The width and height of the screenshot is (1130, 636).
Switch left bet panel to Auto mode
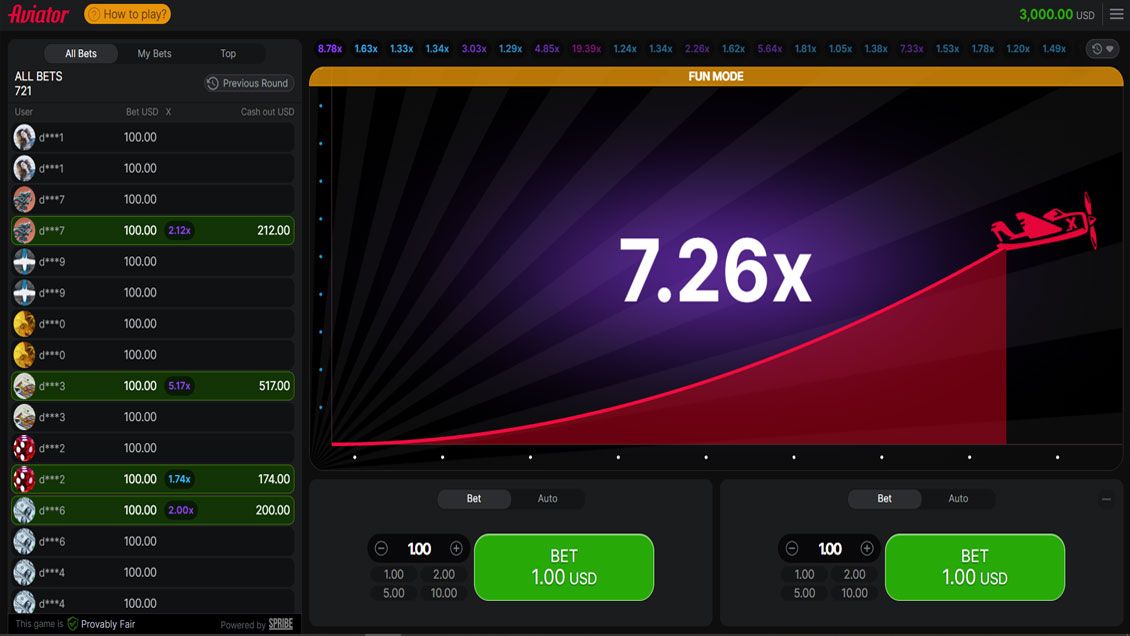pos(547,499)
